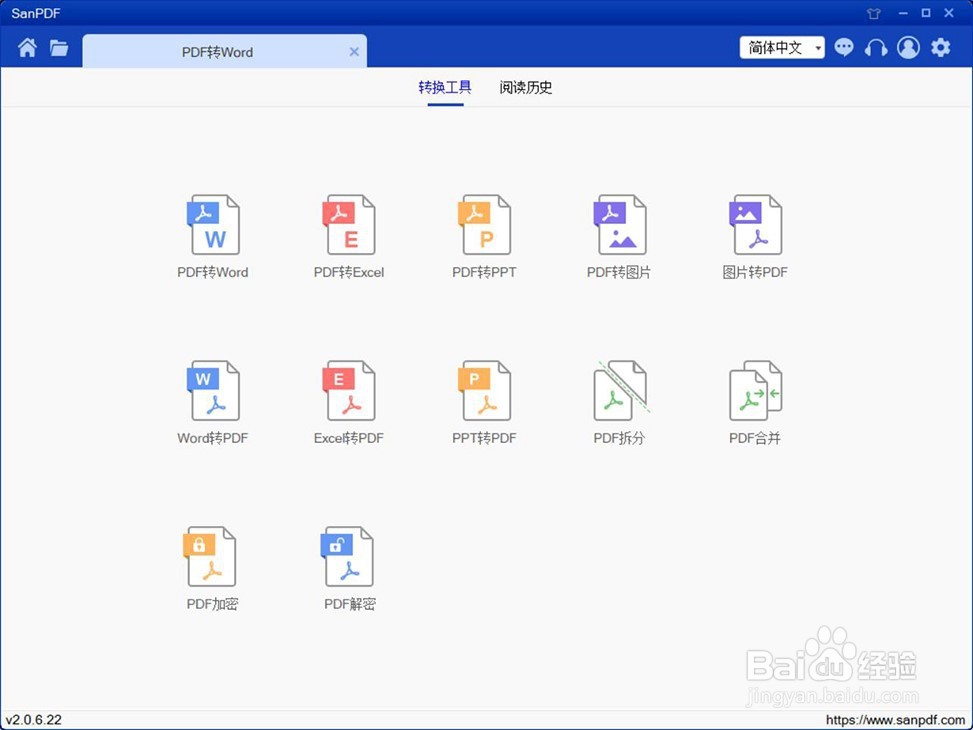Click the PPT转PDF label text

click(x=484, y=438)
